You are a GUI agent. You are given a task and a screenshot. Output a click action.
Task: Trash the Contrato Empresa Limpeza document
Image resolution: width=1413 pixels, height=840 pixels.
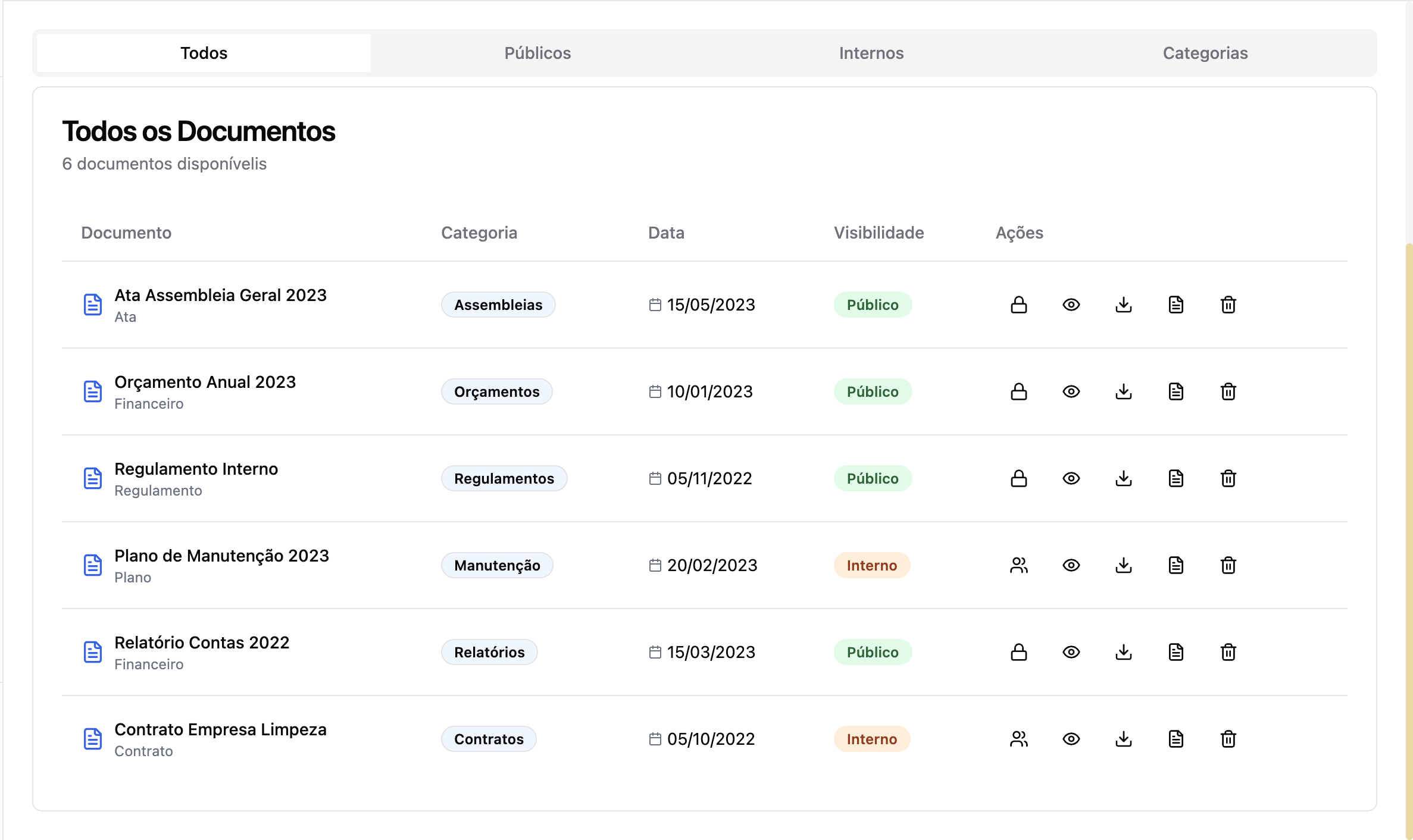click(1228, 739)
